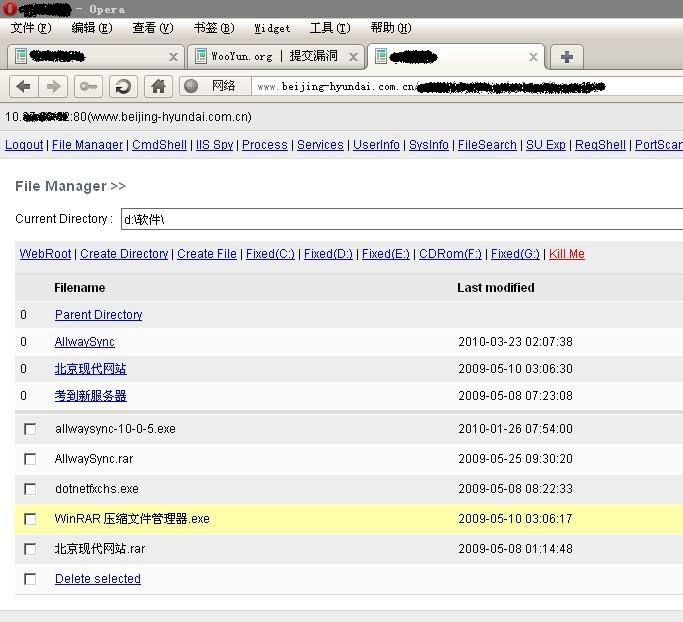Open the password wand key icon

pos(88,87)
